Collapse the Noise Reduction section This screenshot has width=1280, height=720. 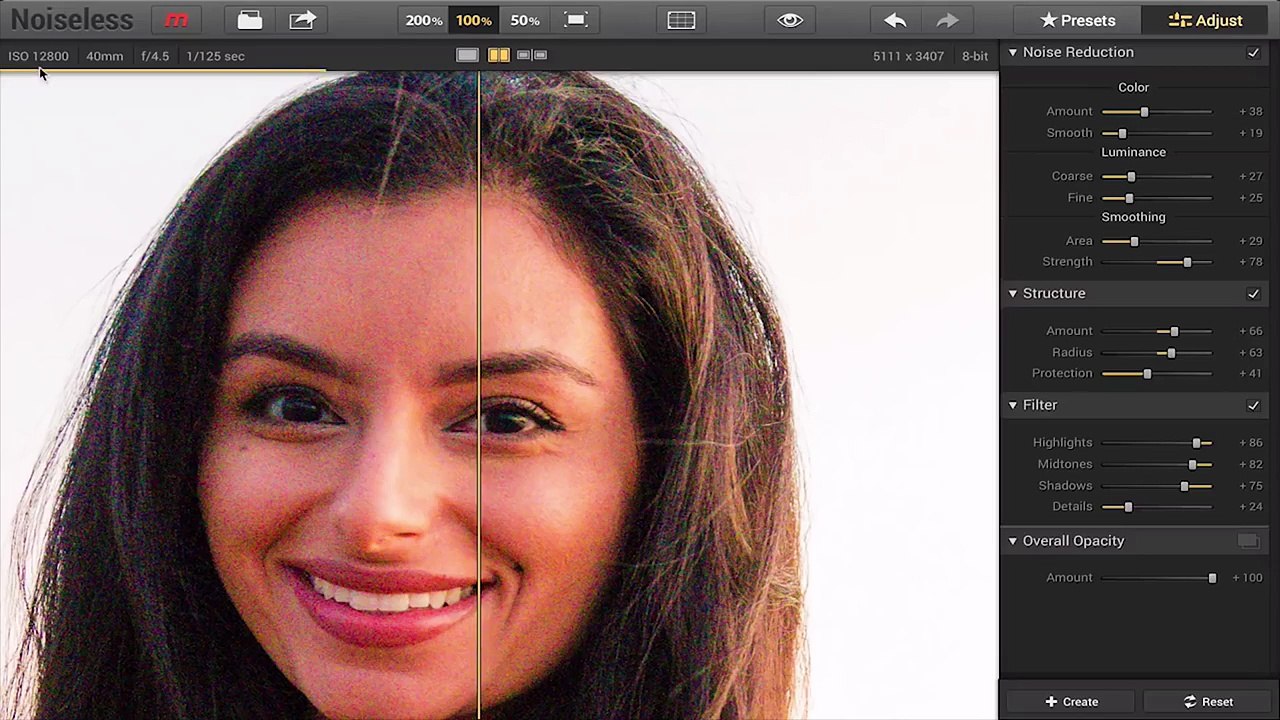coord(1013,52)
